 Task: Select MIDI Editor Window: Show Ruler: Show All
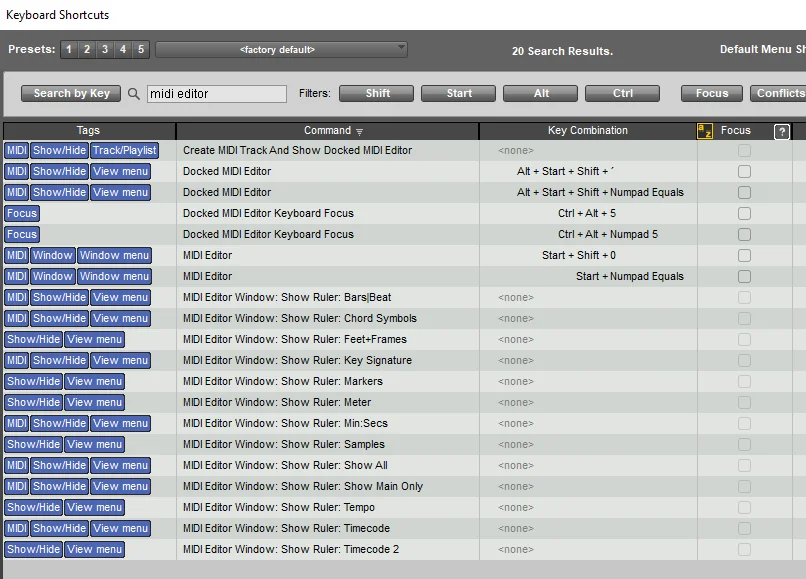(x=285, y=465)
